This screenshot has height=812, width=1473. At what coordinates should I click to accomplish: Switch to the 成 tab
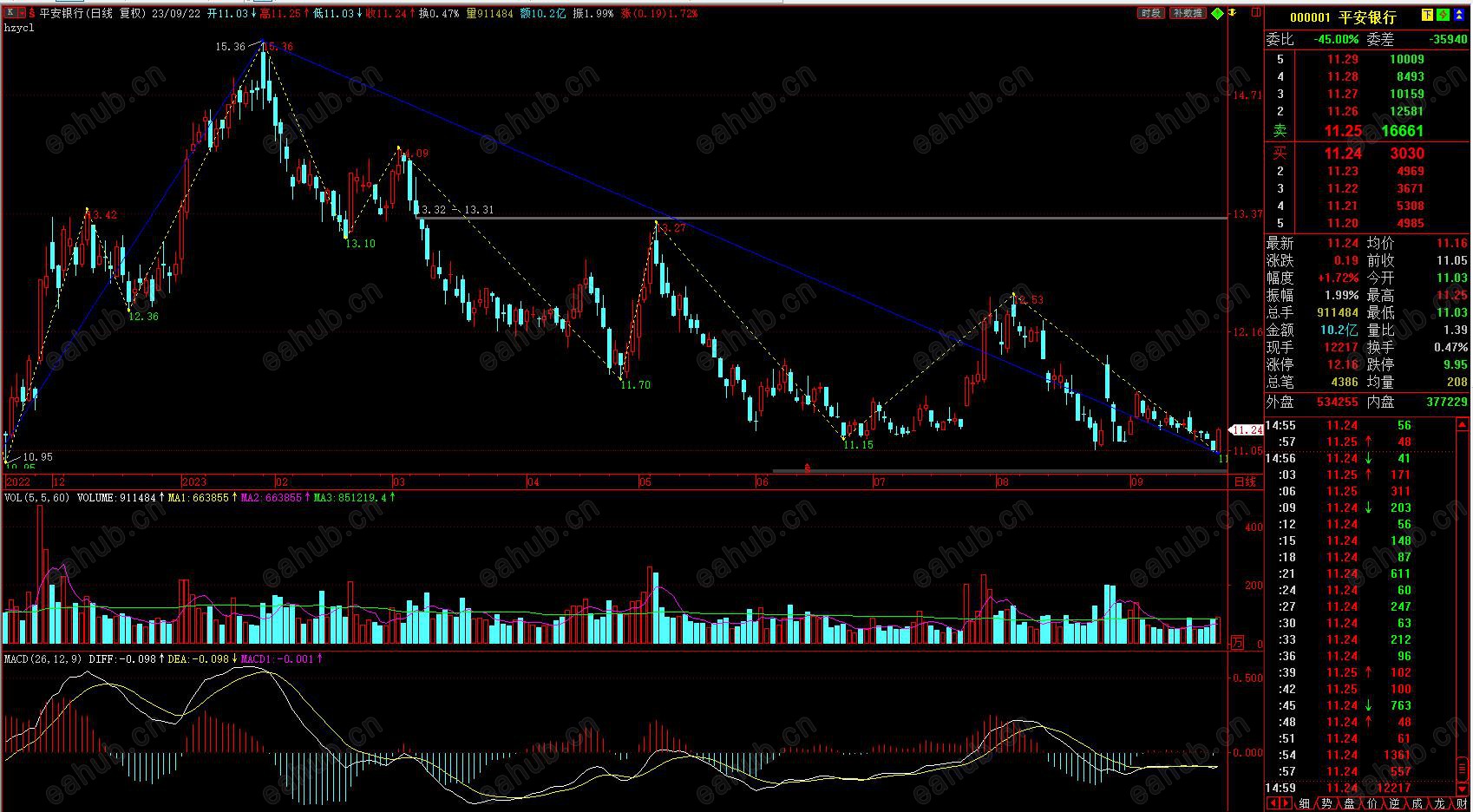coord(1417,804)
